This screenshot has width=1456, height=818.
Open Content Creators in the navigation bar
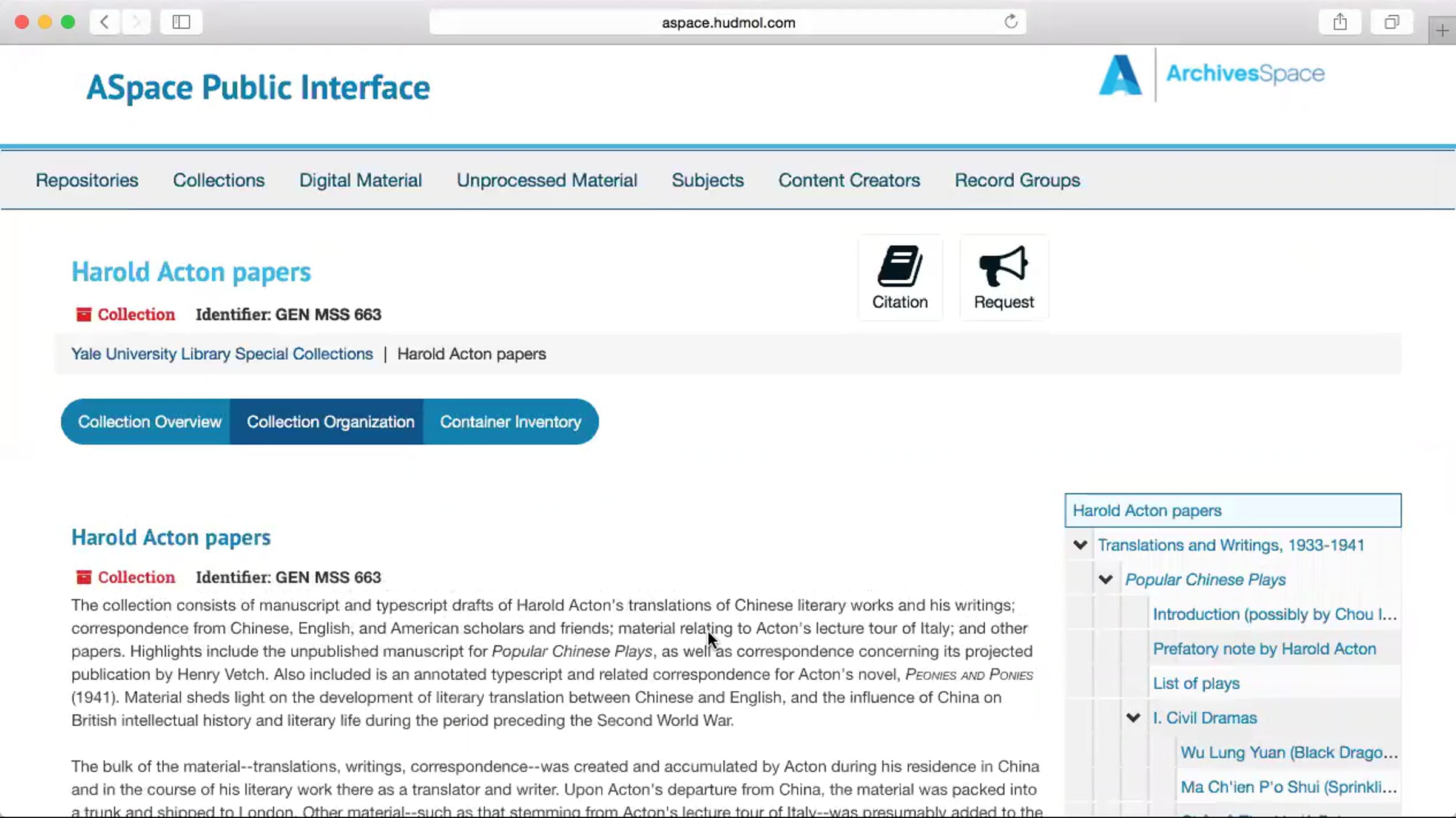click(849, 180)
